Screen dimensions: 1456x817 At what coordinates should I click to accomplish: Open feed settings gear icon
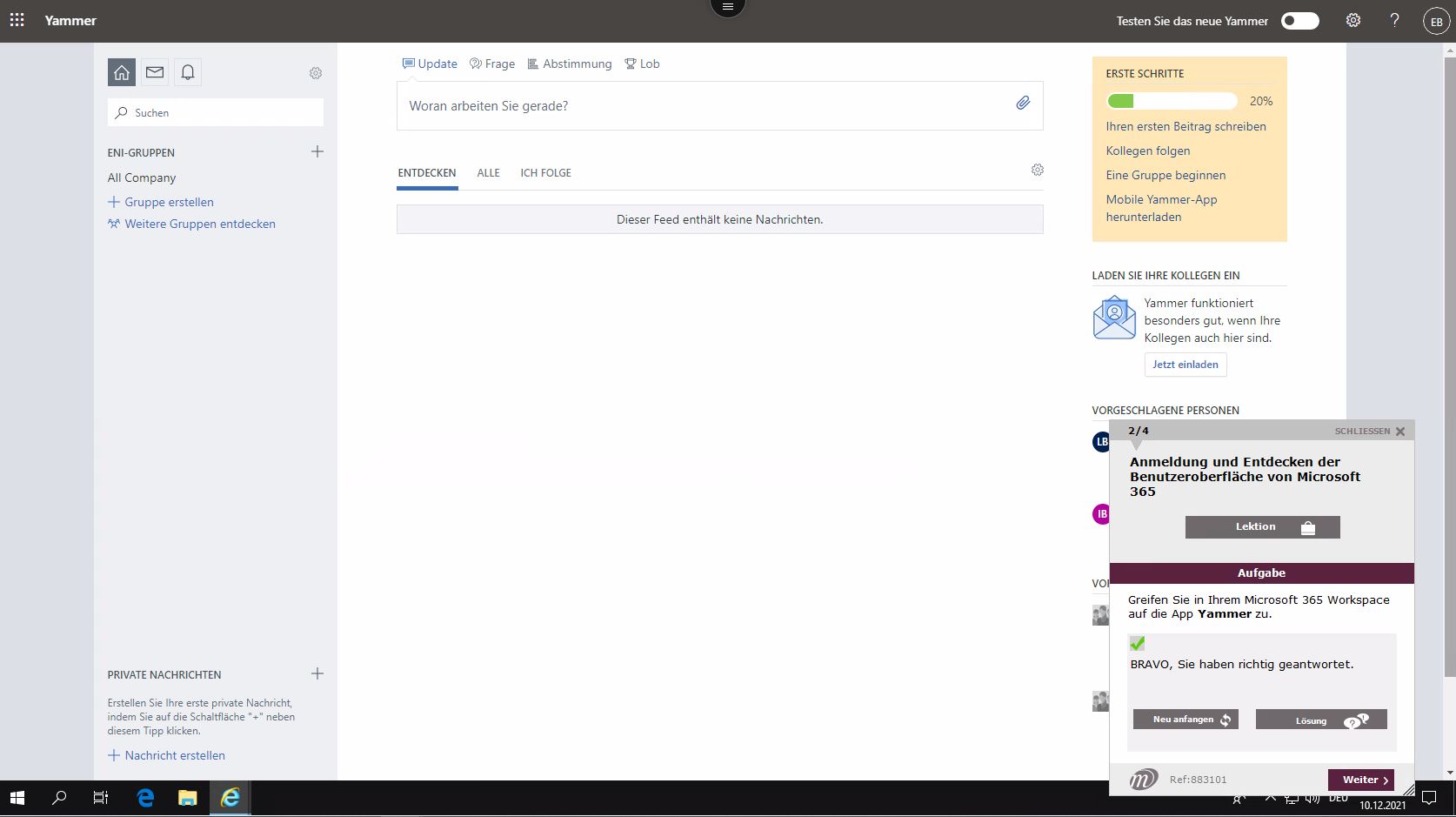coord(1038,170)
